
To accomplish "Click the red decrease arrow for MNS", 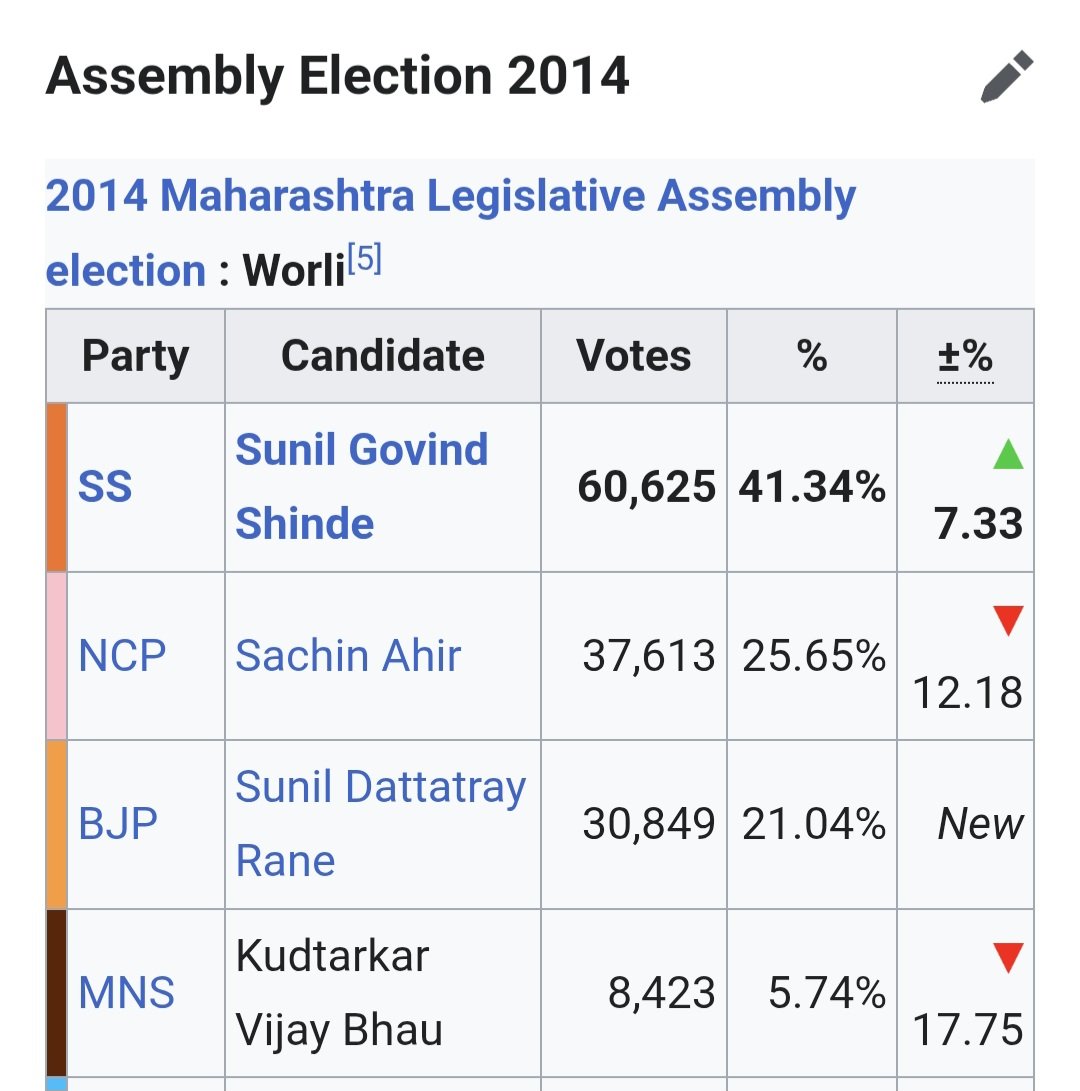I will 1008,957.
